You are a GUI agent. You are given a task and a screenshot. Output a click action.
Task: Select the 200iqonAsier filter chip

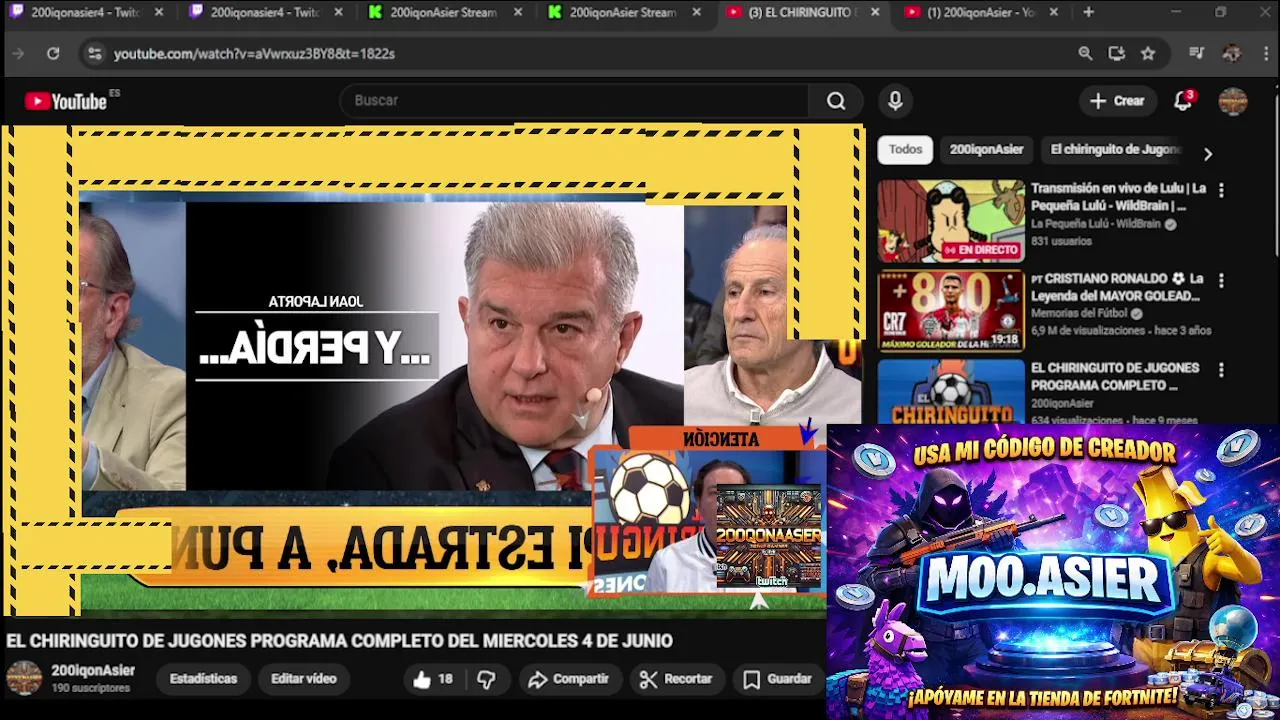point(986,150)
